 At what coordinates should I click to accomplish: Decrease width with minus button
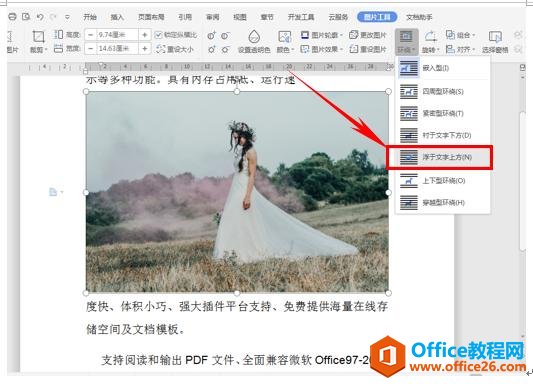pyautogui.click(x=90, y=49)
